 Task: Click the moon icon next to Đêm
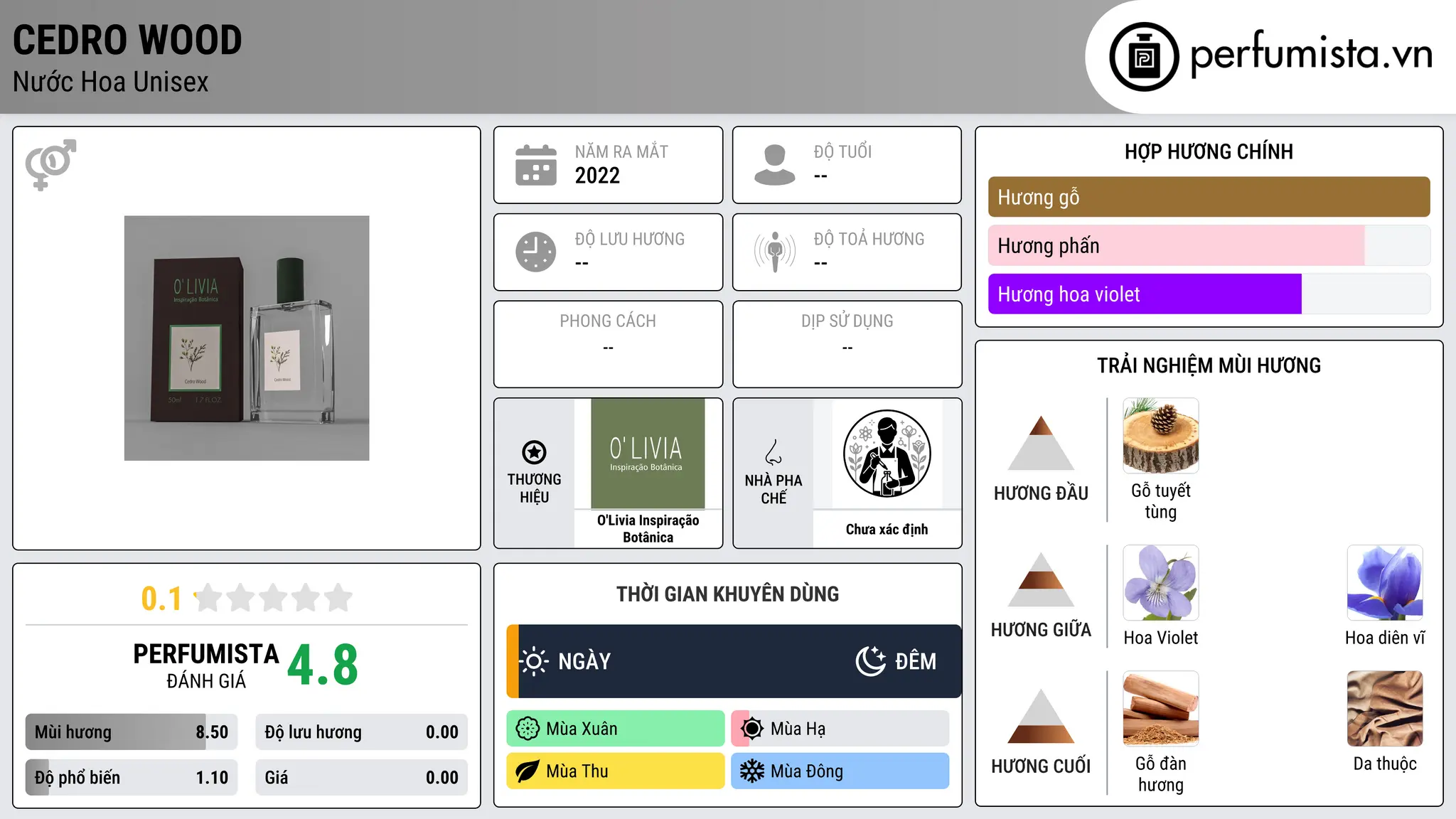(x=871, y=661)
